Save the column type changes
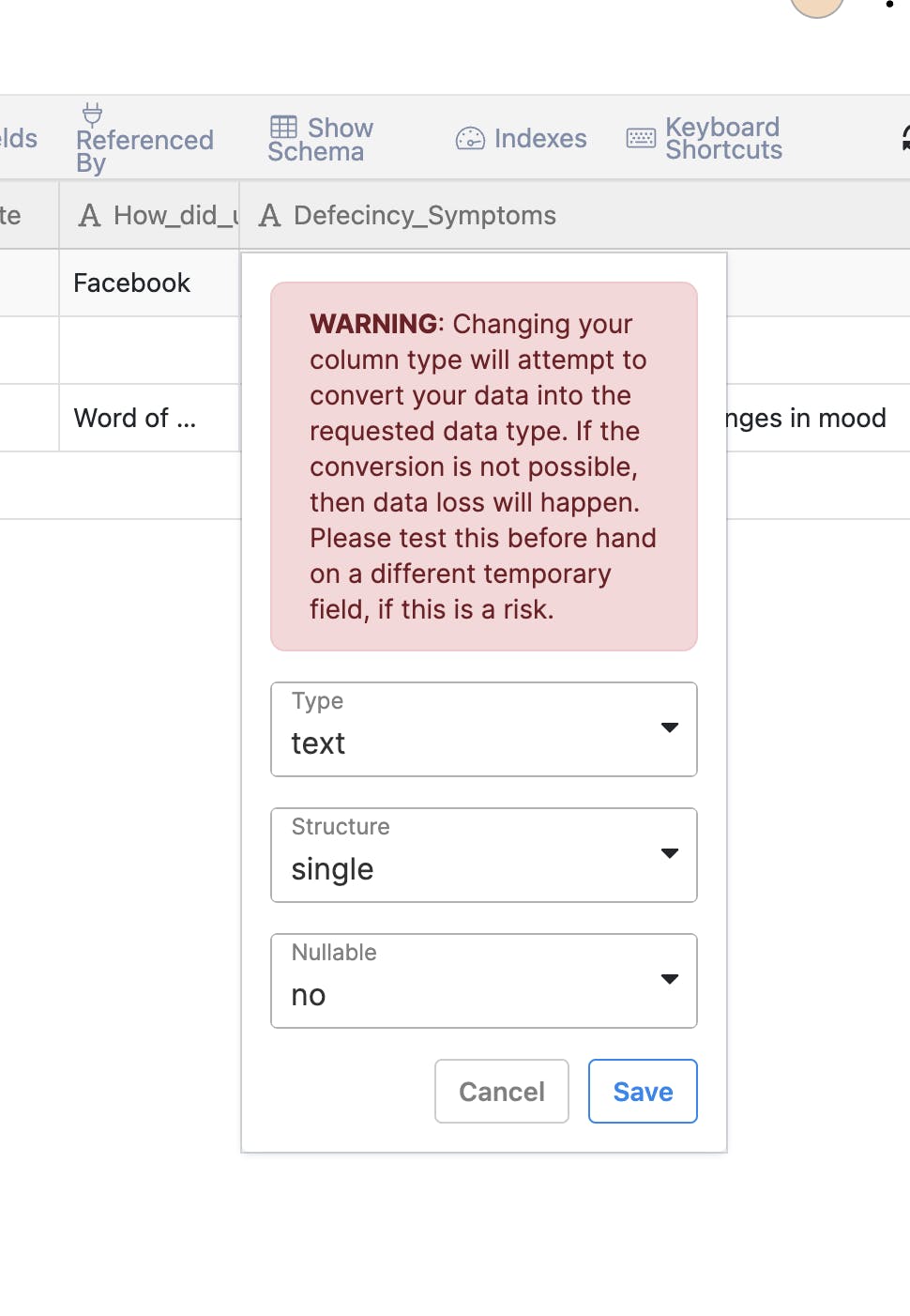Screen dimensions: 910x1316 click(x=643, y=1092)
